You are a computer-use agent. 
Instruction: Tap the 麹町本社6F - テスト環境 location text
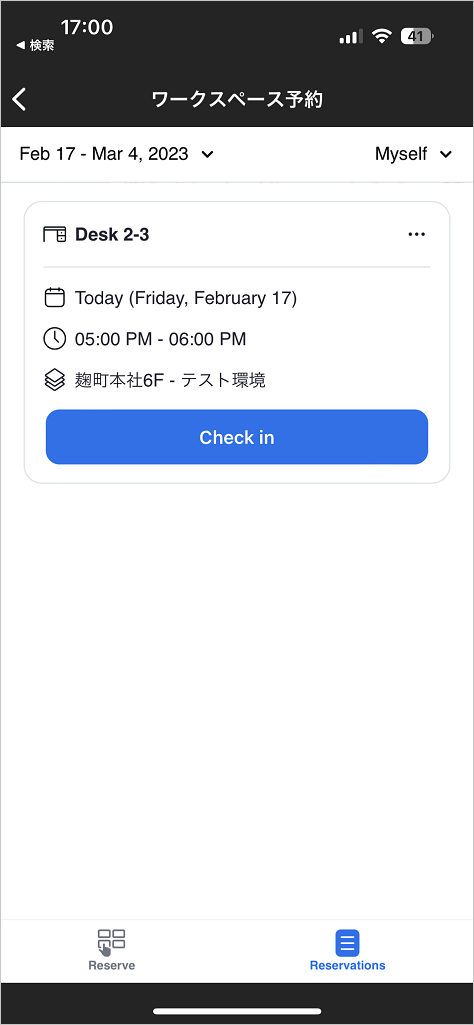[170, 380]
